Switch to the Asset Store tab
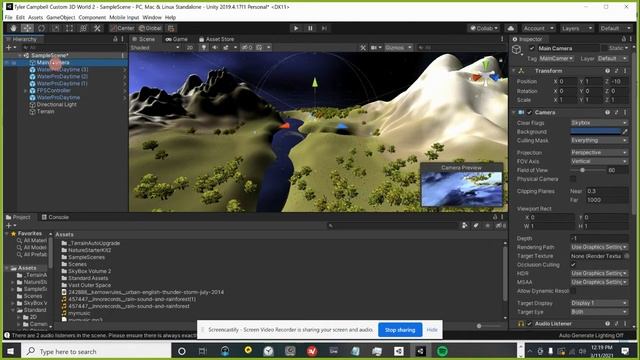Viewport: 640px width, 360px height. 217,39
